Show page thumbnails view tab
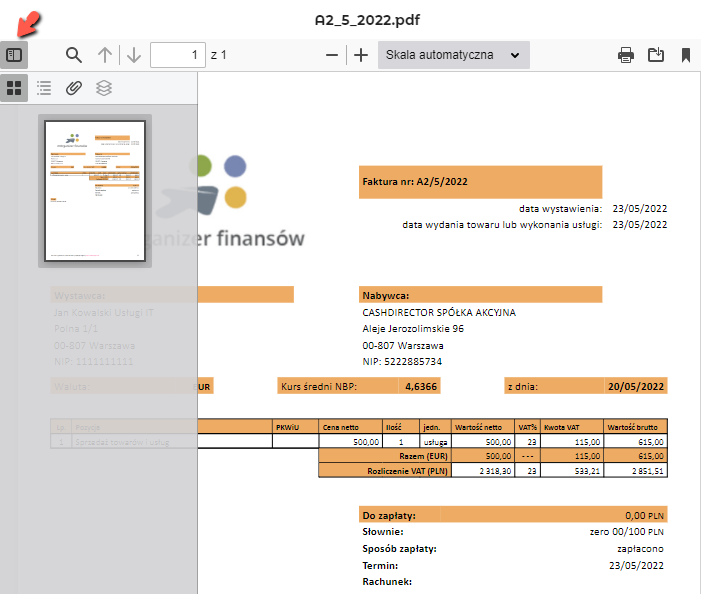The image size is (701, 594). (x=14, y=88)
